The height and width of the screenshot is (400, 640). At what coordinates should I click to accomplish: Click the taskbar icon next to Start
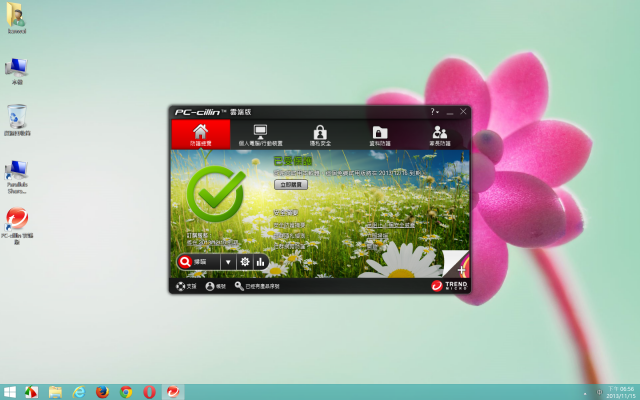click(31, 392)
